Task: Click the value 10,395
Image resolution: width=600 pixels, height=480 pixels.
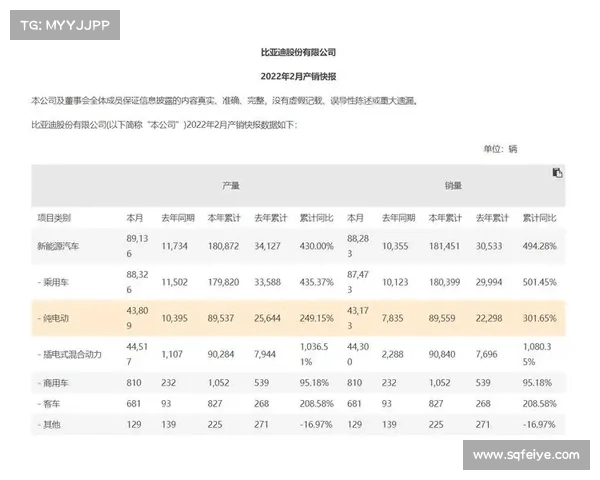Action: pyautogui.click(x=174, y=318)
